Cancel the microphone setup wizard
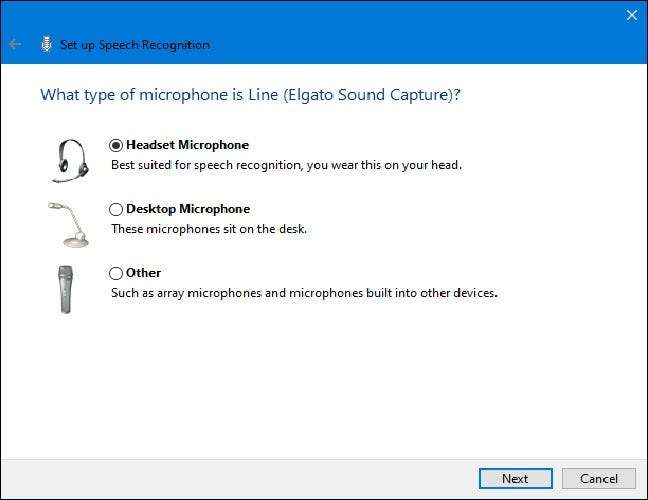The width and height of the screenshot is (648, 500). [598, 478]
